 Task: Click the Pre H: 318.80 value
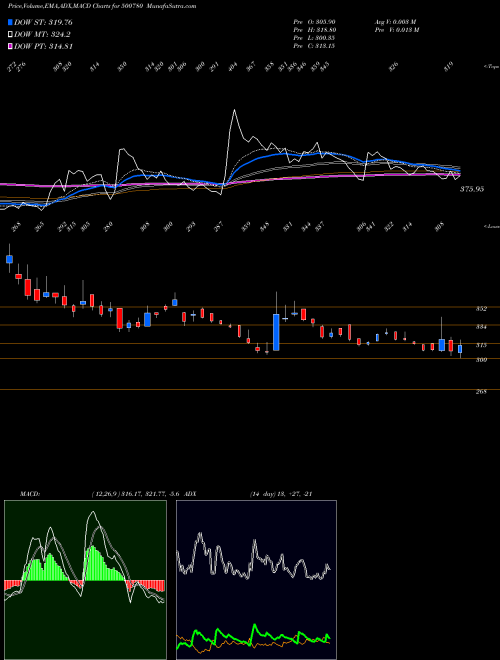314,30
